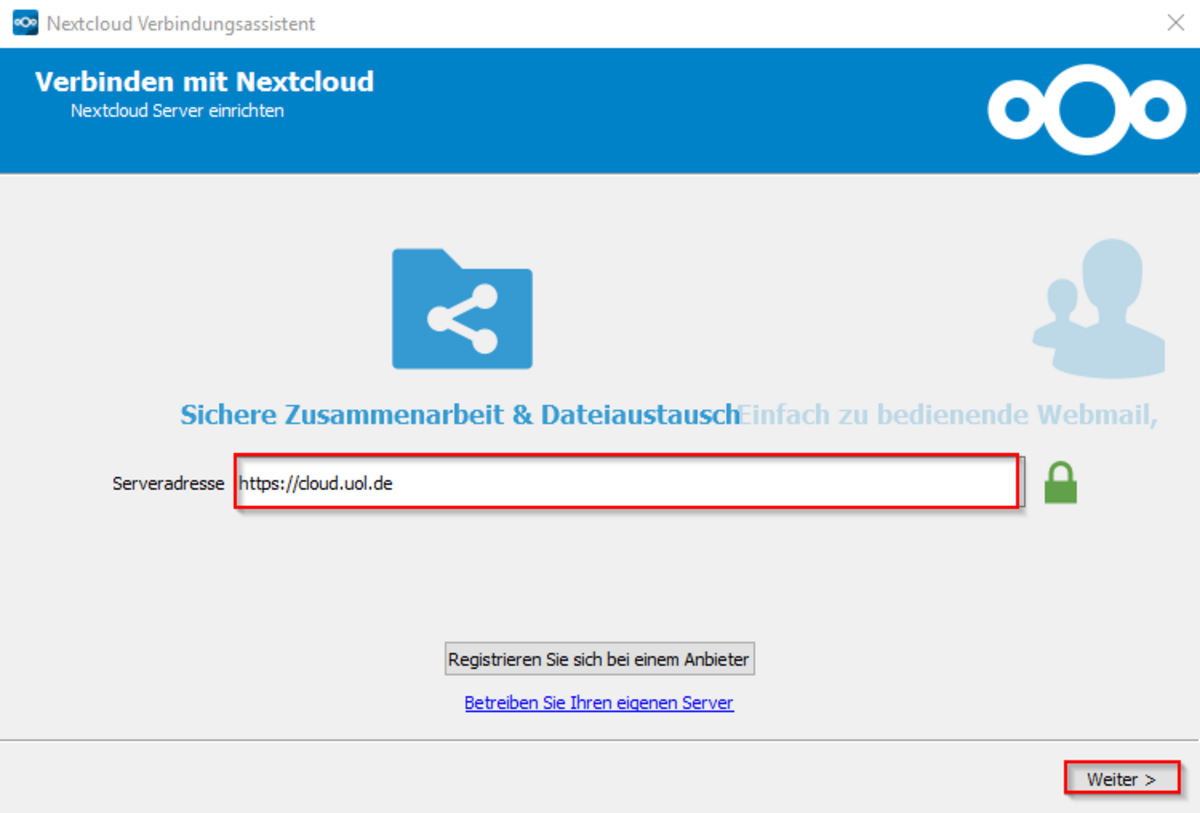
Task: Click the 'Serveradresse' label
Action: pos(168,484)
